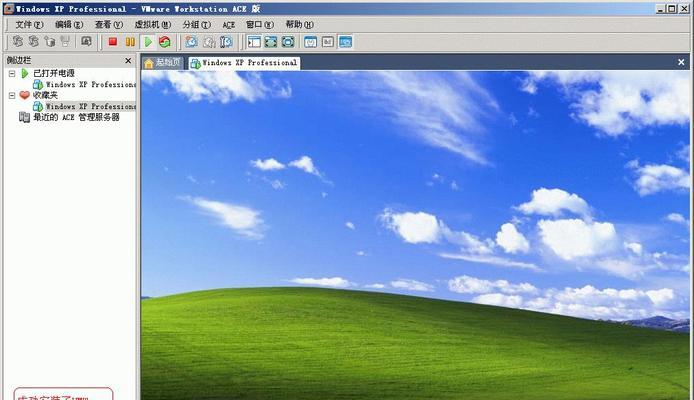Viewport: 694px width, 400px height.
Task: Collapse the 已打开电源 tree node
Action: pyautogui.click(x=12, y=73)
